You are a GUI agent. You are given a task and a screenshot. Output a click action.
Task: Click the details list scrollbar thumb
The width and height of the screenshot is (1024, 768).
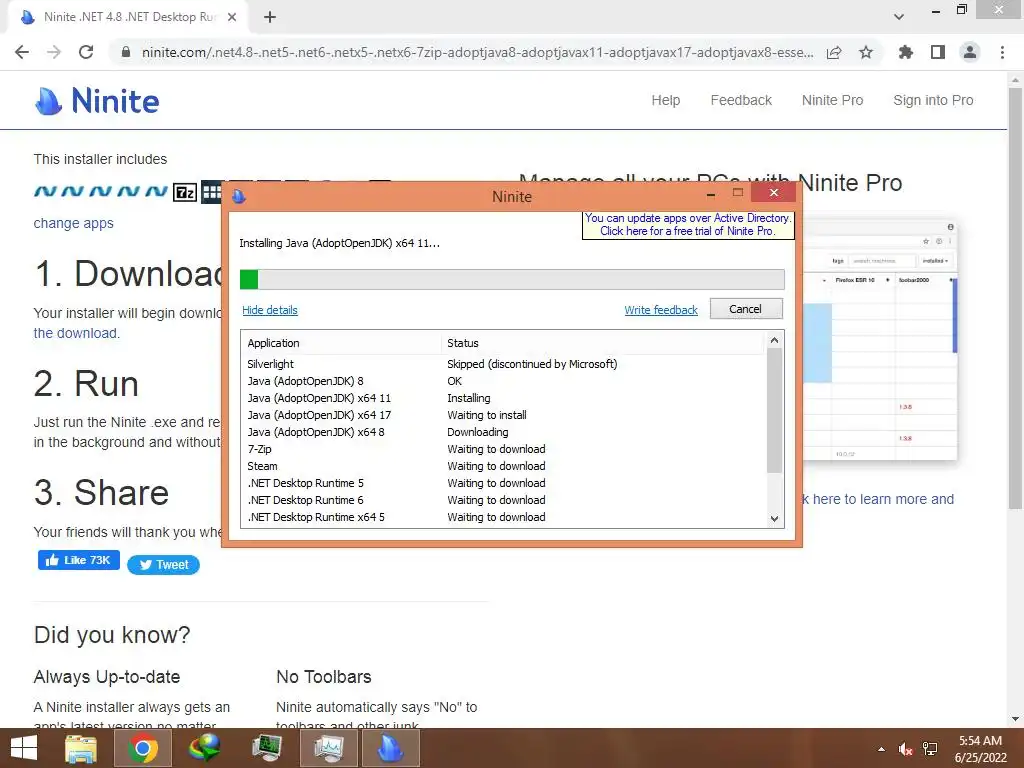click(x=774, y=410)
